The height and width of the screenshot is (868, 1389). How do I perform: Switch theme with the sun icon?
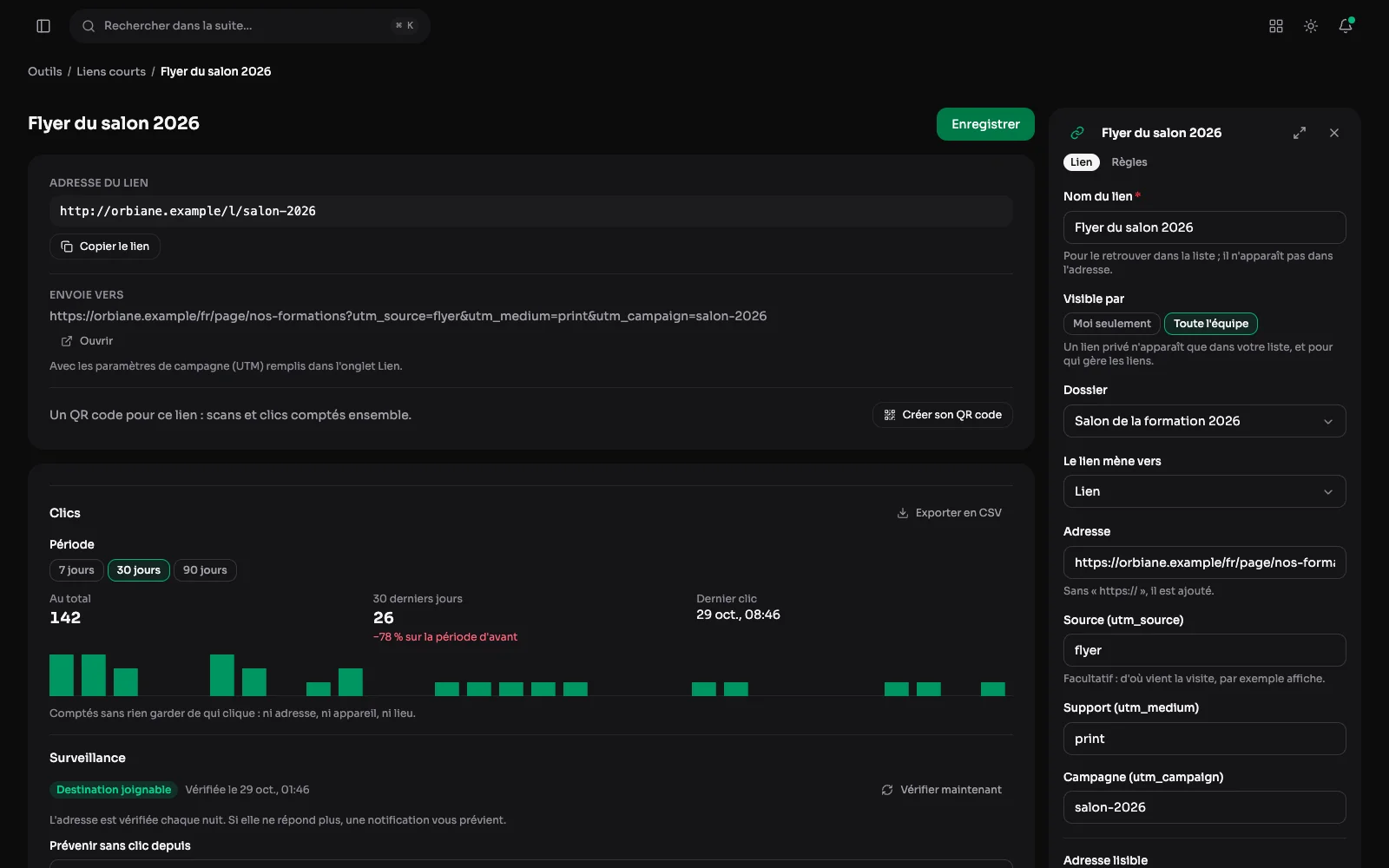tap(1311, 26)
